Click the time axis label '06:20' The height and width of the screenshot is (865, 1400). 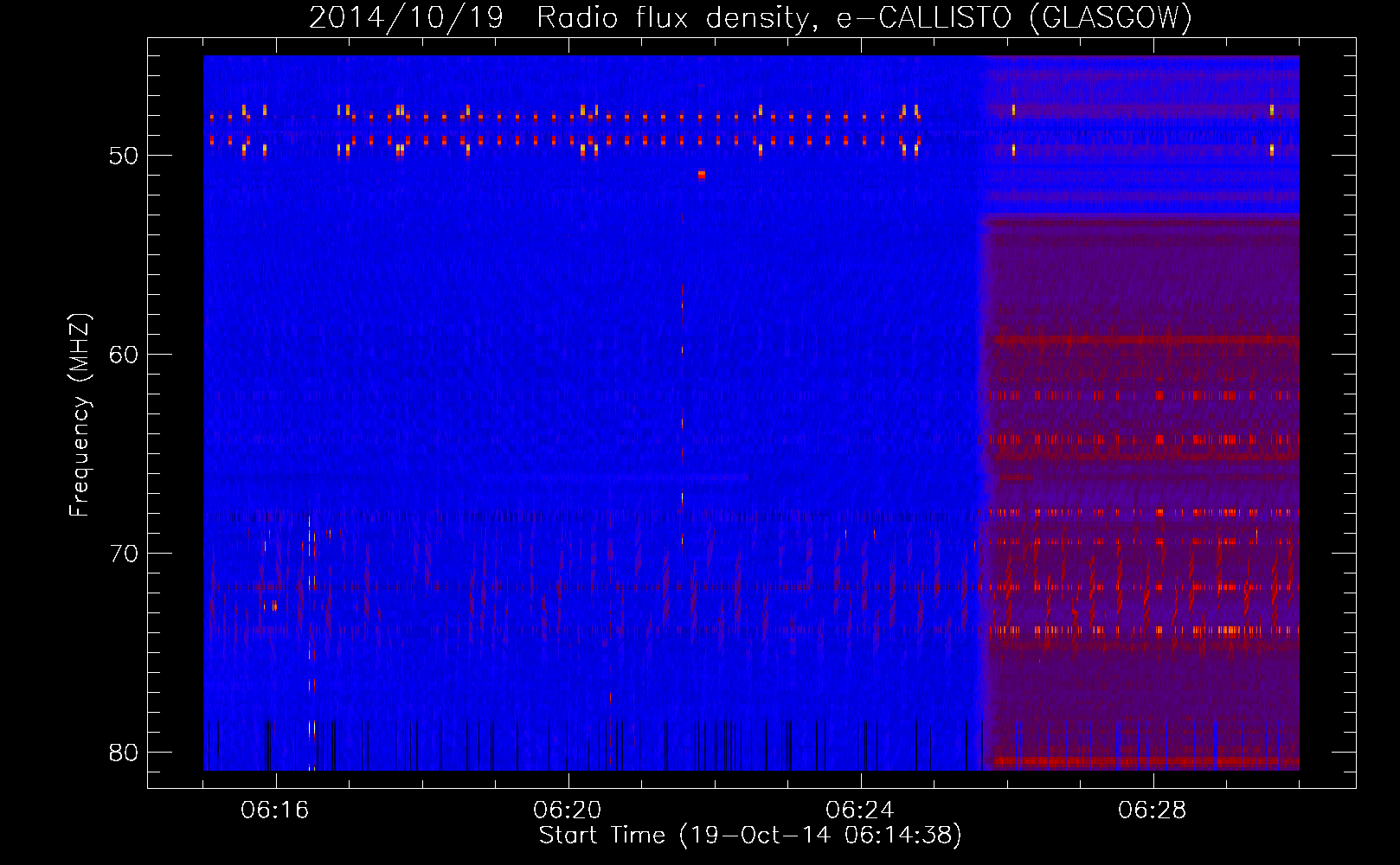(568, 811)
